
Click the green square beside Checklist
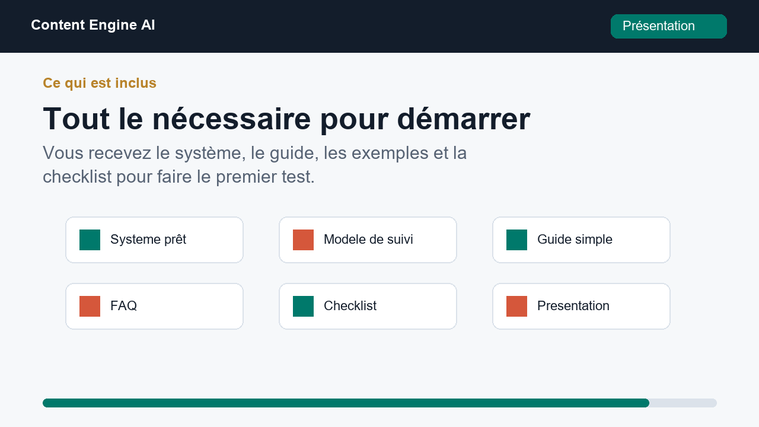[303, 306]
